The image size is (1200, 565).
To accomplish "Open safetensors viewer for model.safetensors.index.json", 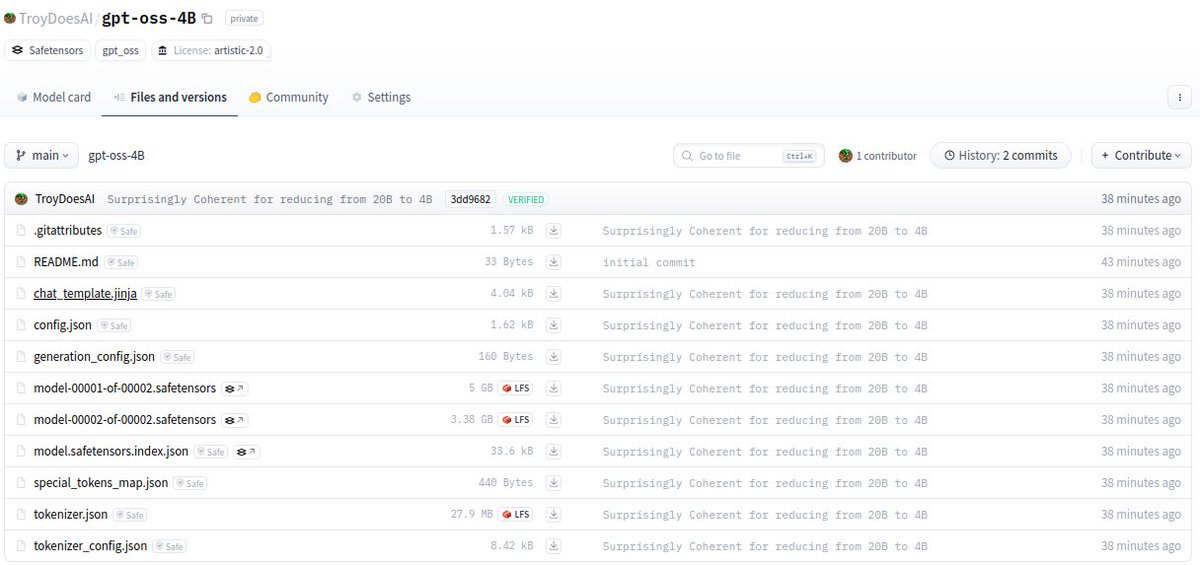I will tap(247, 452).
